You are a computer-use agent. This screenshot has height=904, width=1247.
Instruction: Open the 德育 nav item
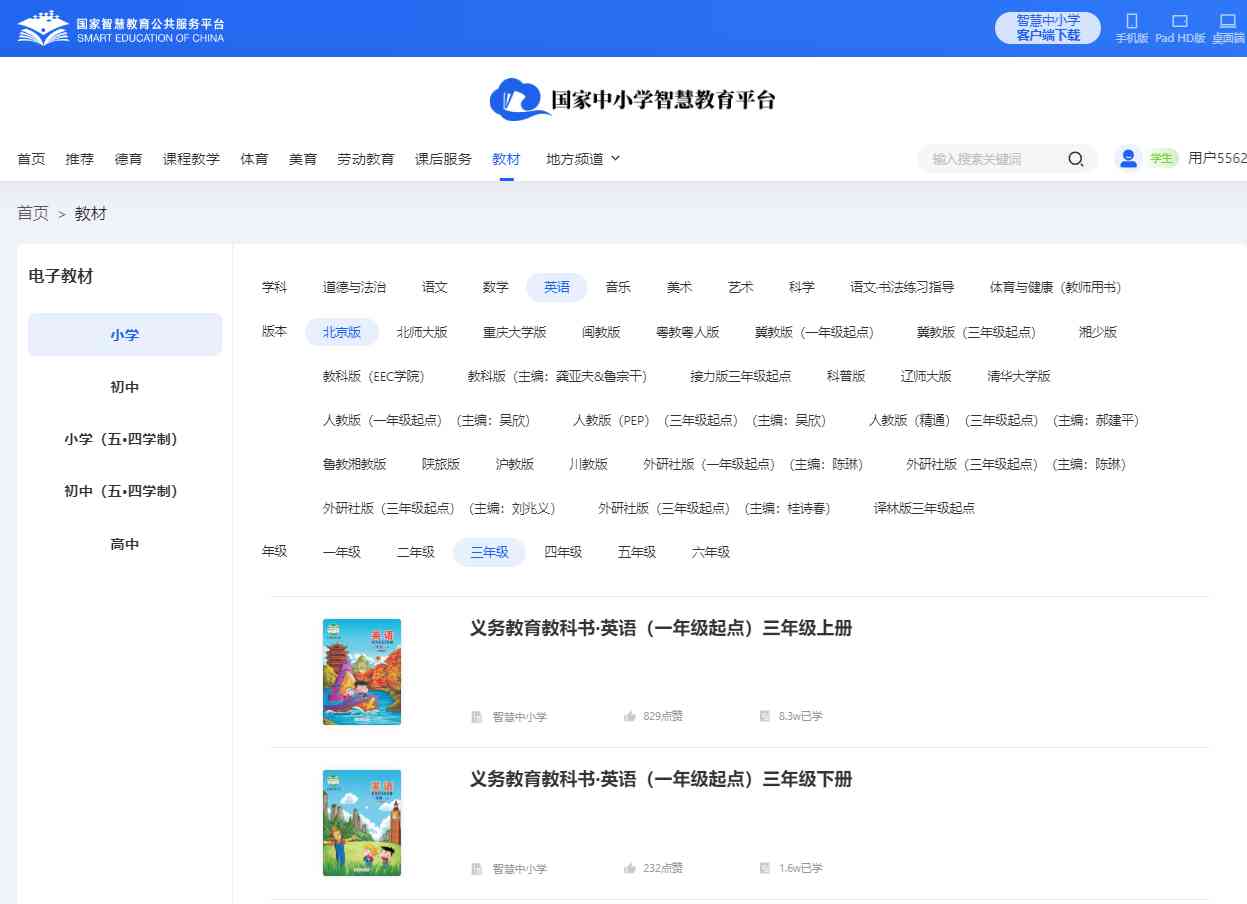point(128,159)
